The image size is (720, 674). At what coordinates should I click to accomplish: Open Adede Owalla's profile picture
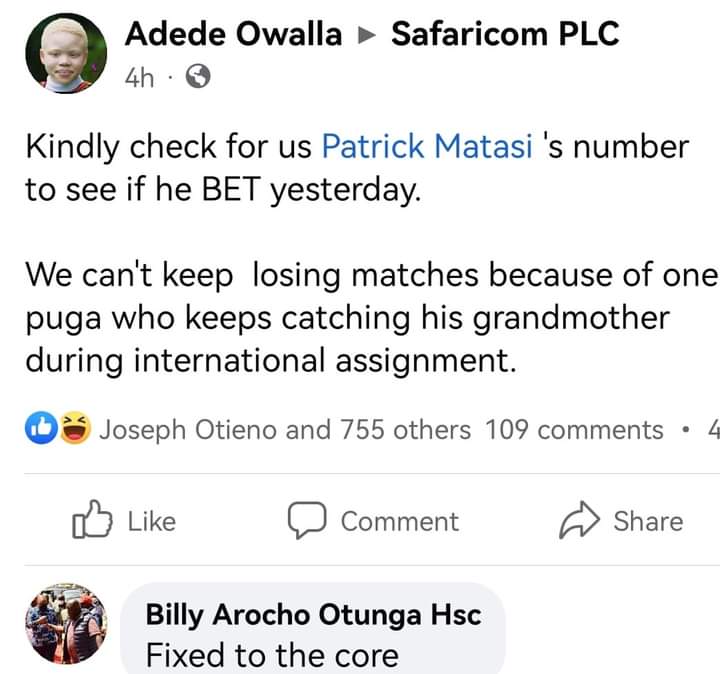point(65,57)
